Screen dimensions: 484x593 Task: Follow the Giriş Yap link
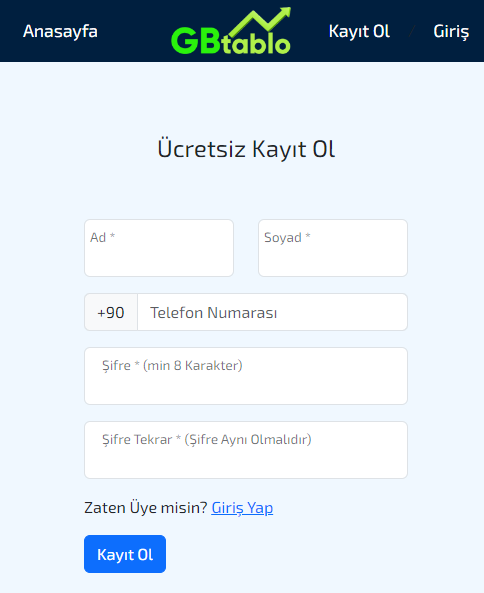pyautogui.click(x=242, y=508)
